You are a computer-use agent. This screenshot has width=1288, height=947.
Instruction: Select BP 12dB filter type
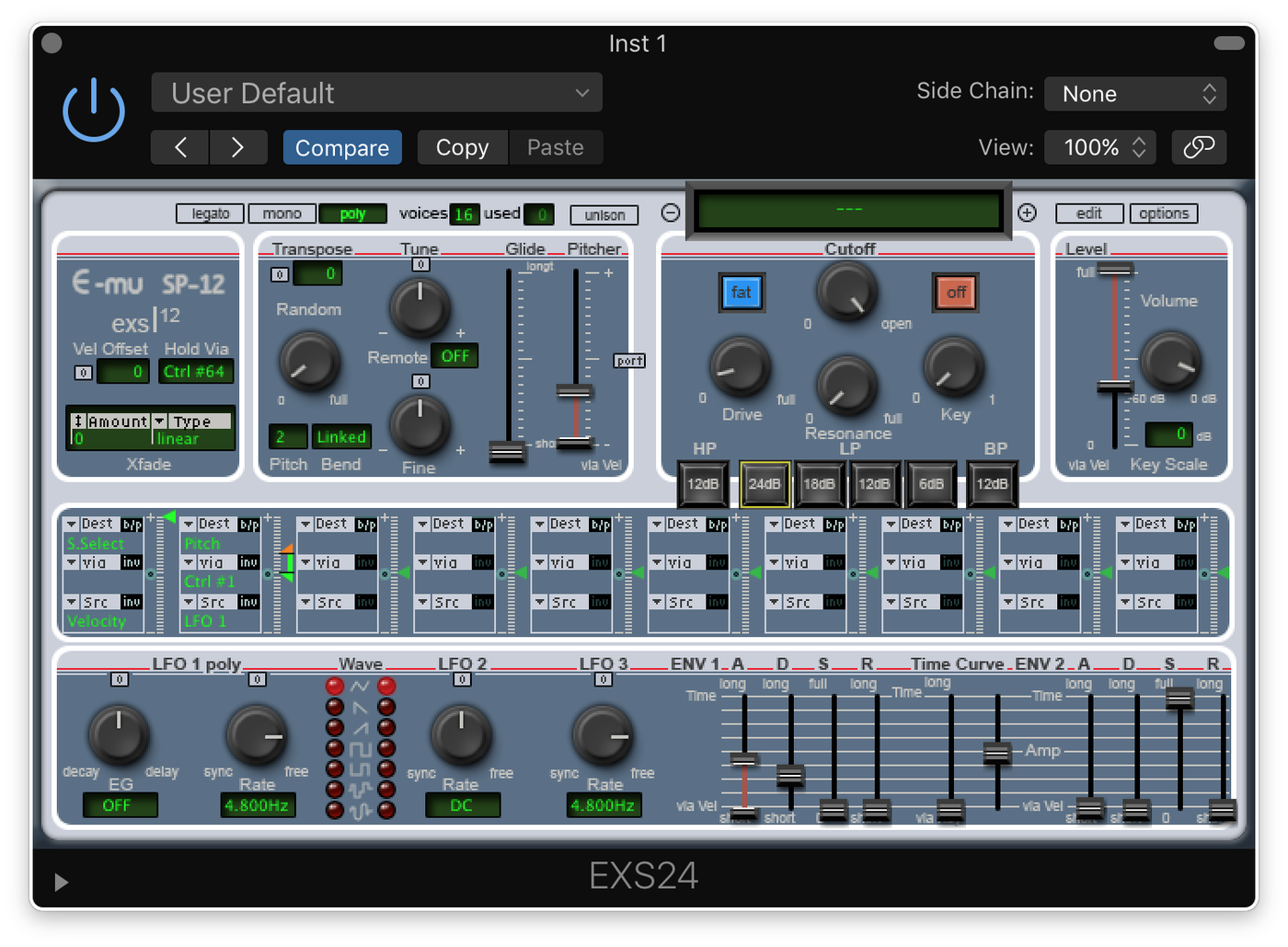coord(992,484)
